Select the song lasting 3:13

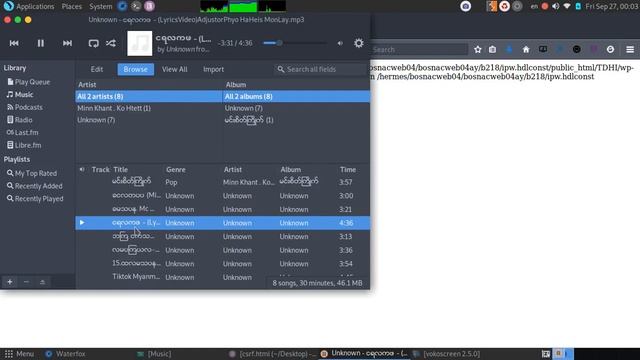point(223,236)
